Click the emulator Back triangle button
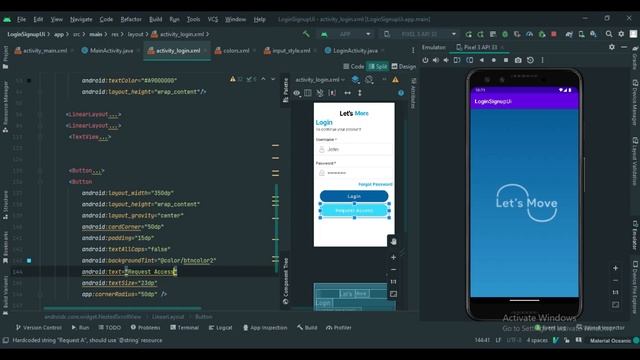 click(482, 60)
